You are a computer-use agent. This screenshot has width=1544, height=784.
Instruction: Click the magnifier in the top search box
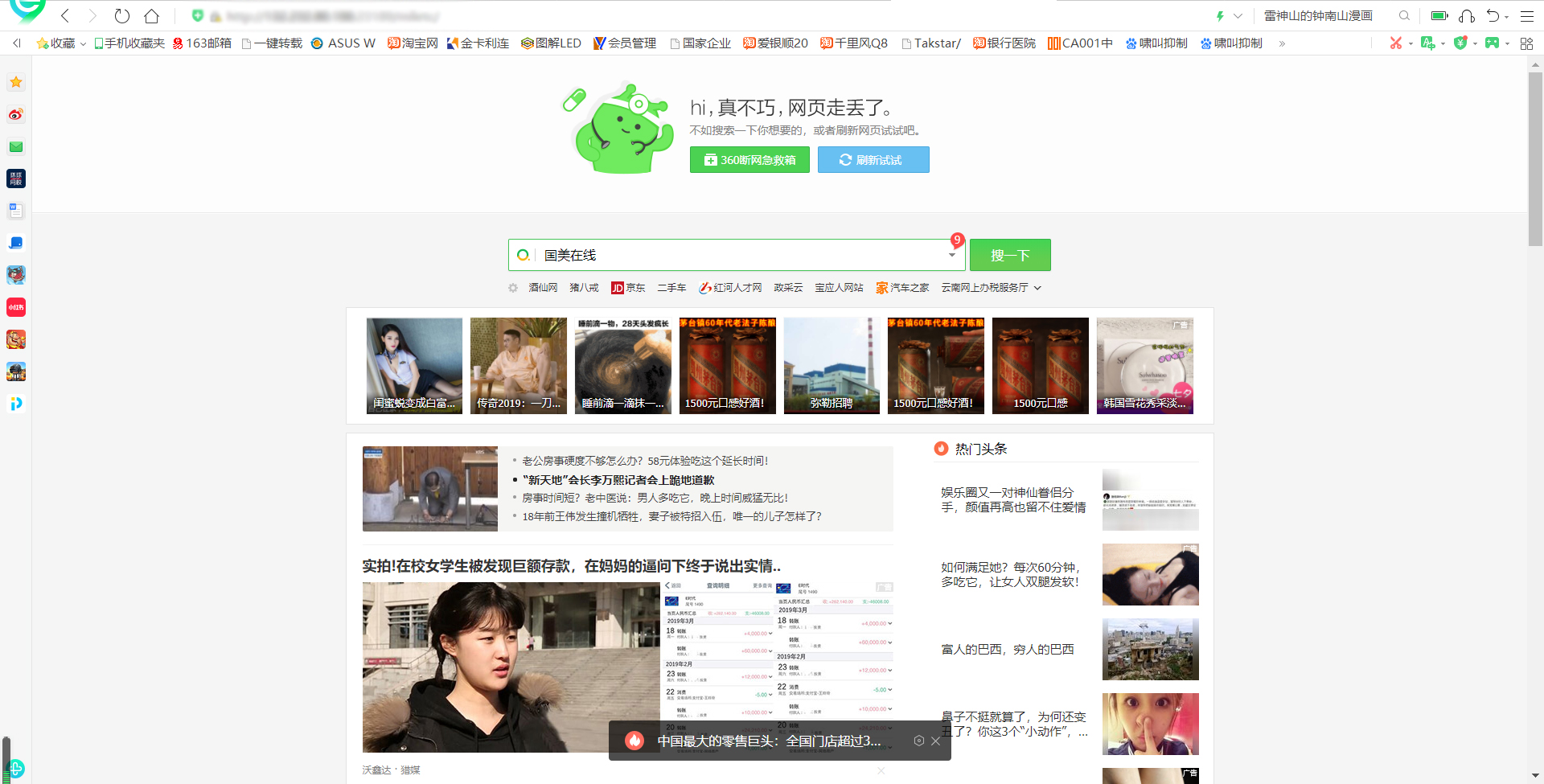tap(1404, 16)
